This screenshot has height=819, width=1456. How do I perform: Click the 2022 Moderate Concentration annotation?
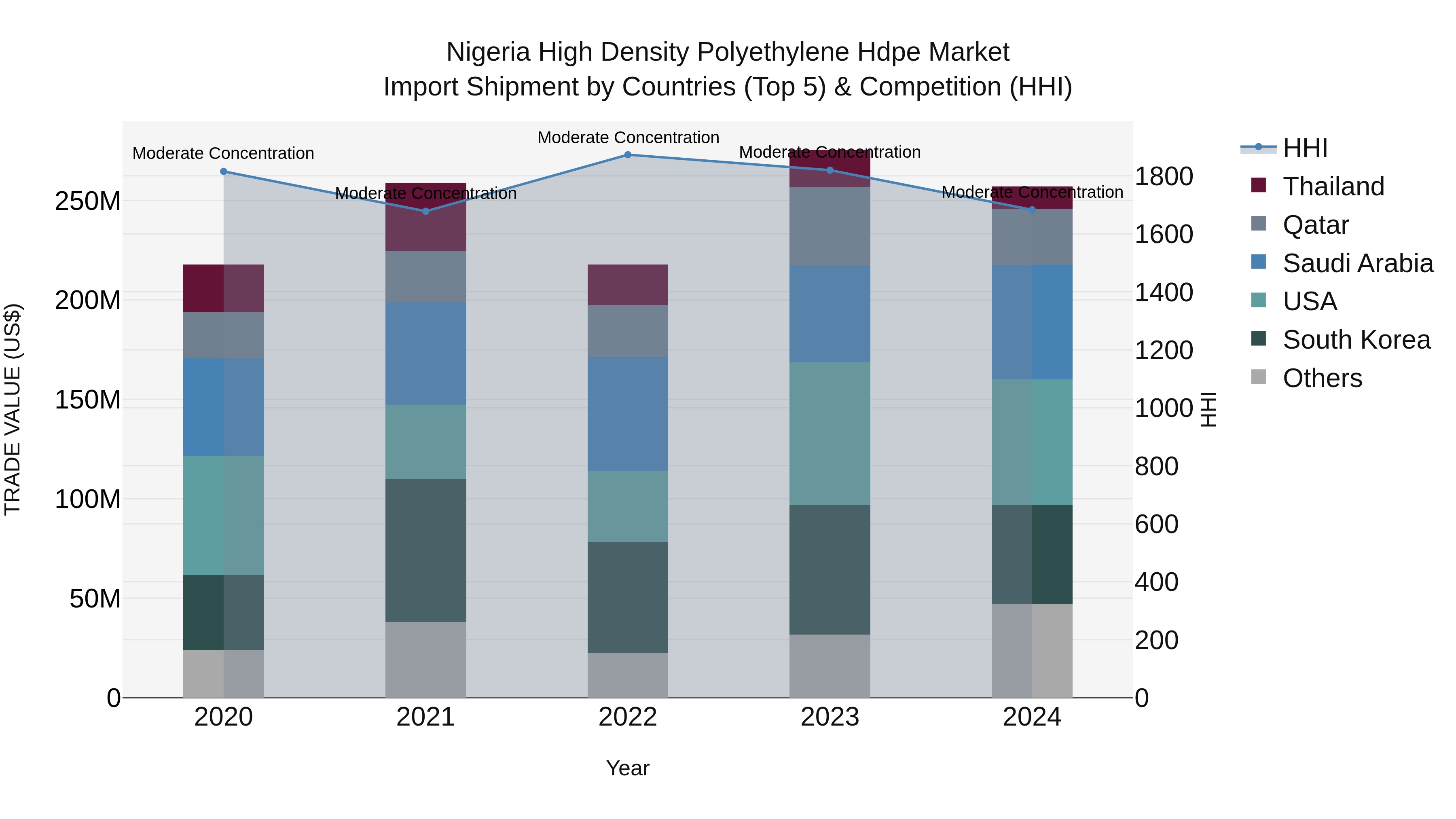[x=628, y=138]
